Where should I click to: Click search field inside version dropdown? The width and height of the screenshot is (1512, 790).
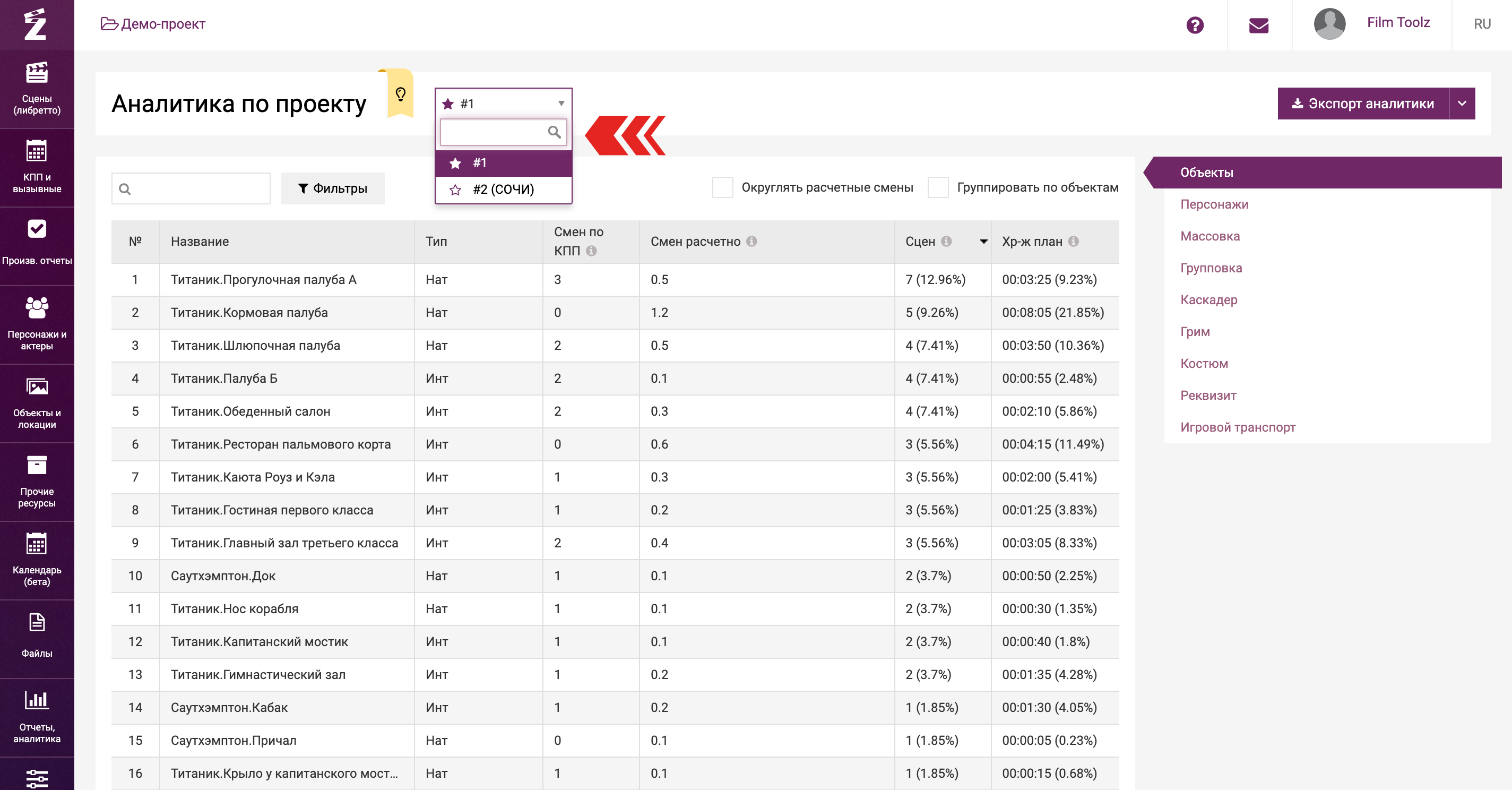point(503,132)
